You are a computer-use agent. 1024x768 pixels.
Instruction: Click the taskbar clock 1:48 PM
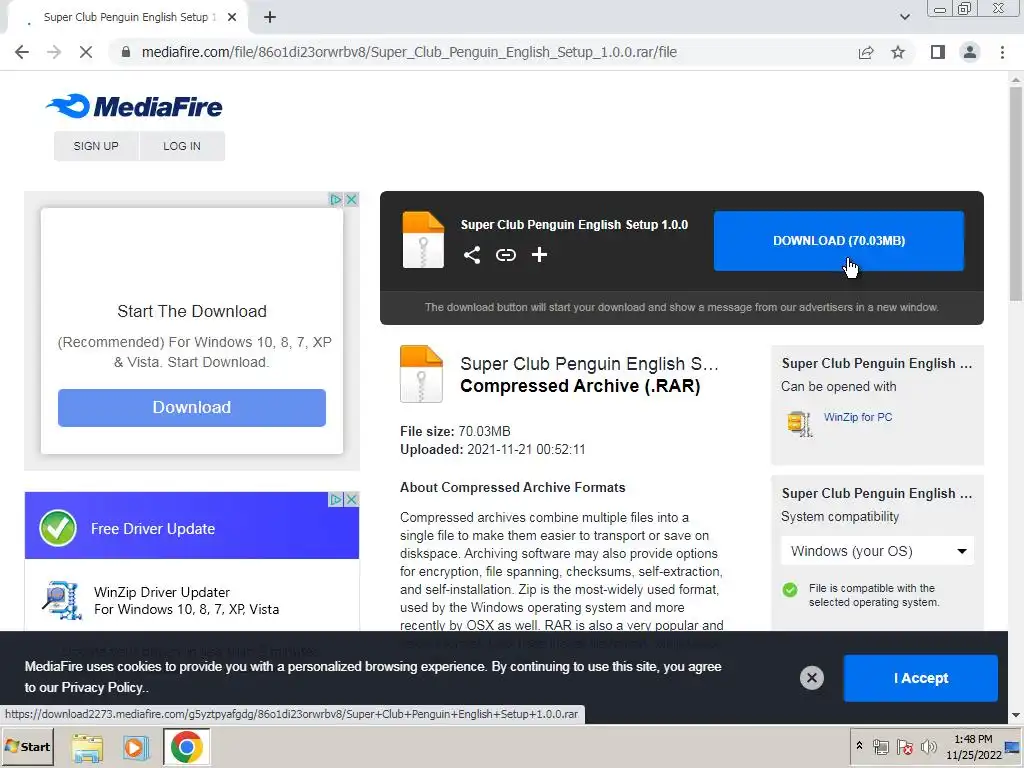pos(973,739)
